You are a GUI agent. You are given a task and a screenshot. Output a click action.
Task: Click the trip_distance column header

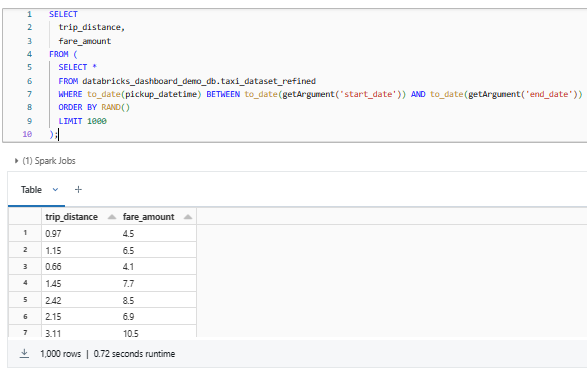pyautogui.click(x=72, y=217)
